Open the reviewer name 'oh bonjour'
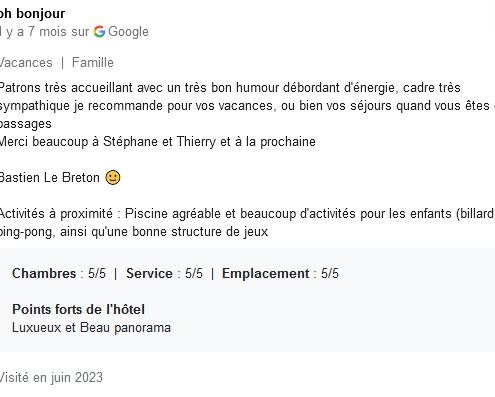Viewport: 495px width, 397px height. [32, 14]
